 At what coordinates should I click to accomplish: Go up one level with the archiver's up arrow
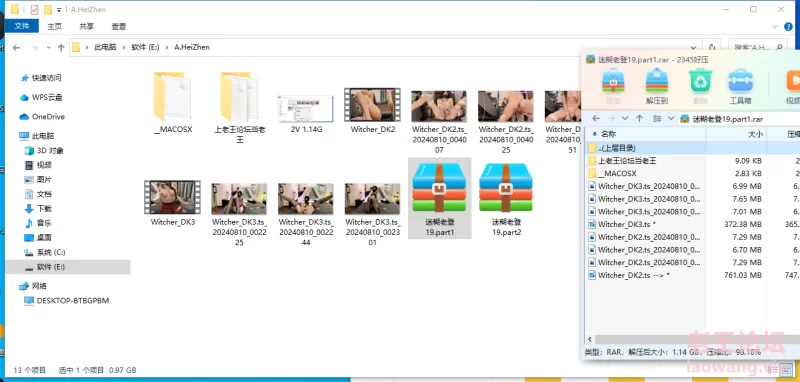(x=639, y=118)
